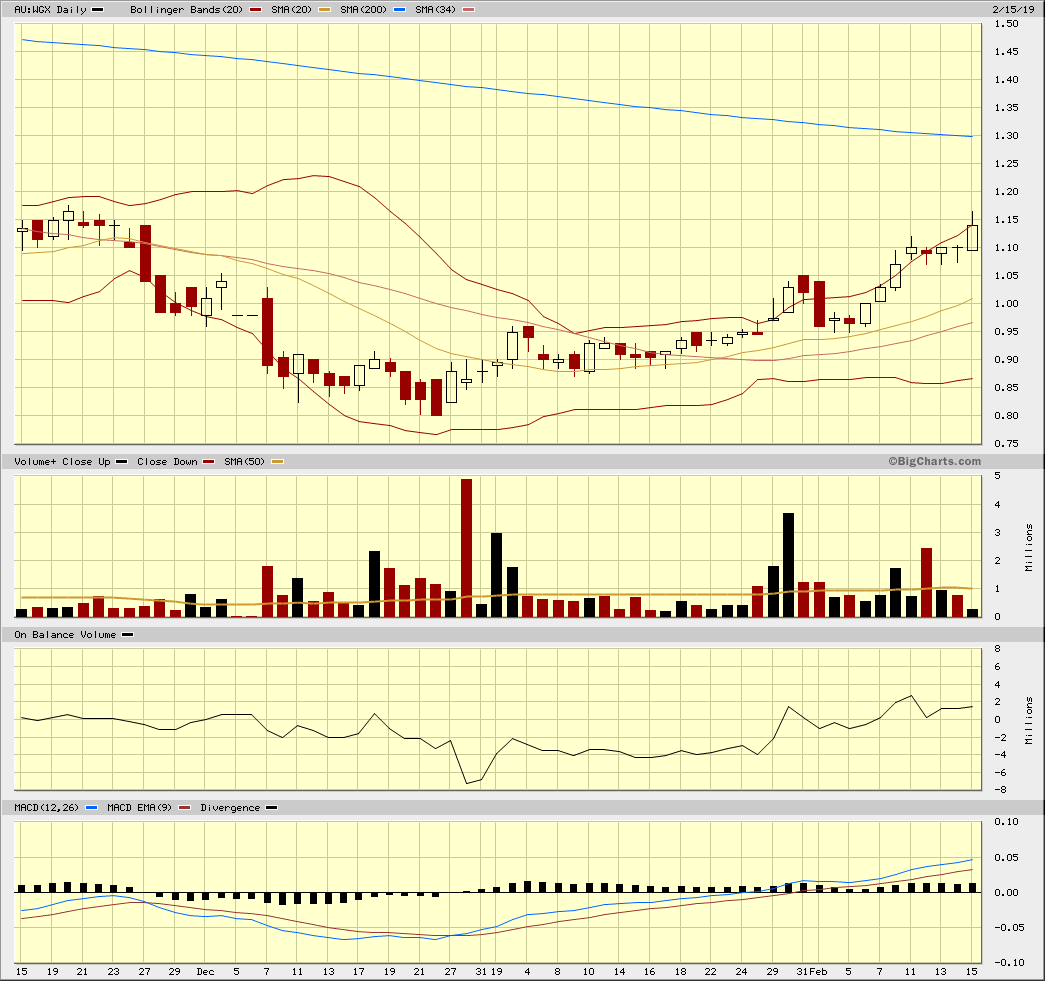Click the 0.05 MACD axis label
This screenshot has width=1045, height=981.
tap(1006, 858)
